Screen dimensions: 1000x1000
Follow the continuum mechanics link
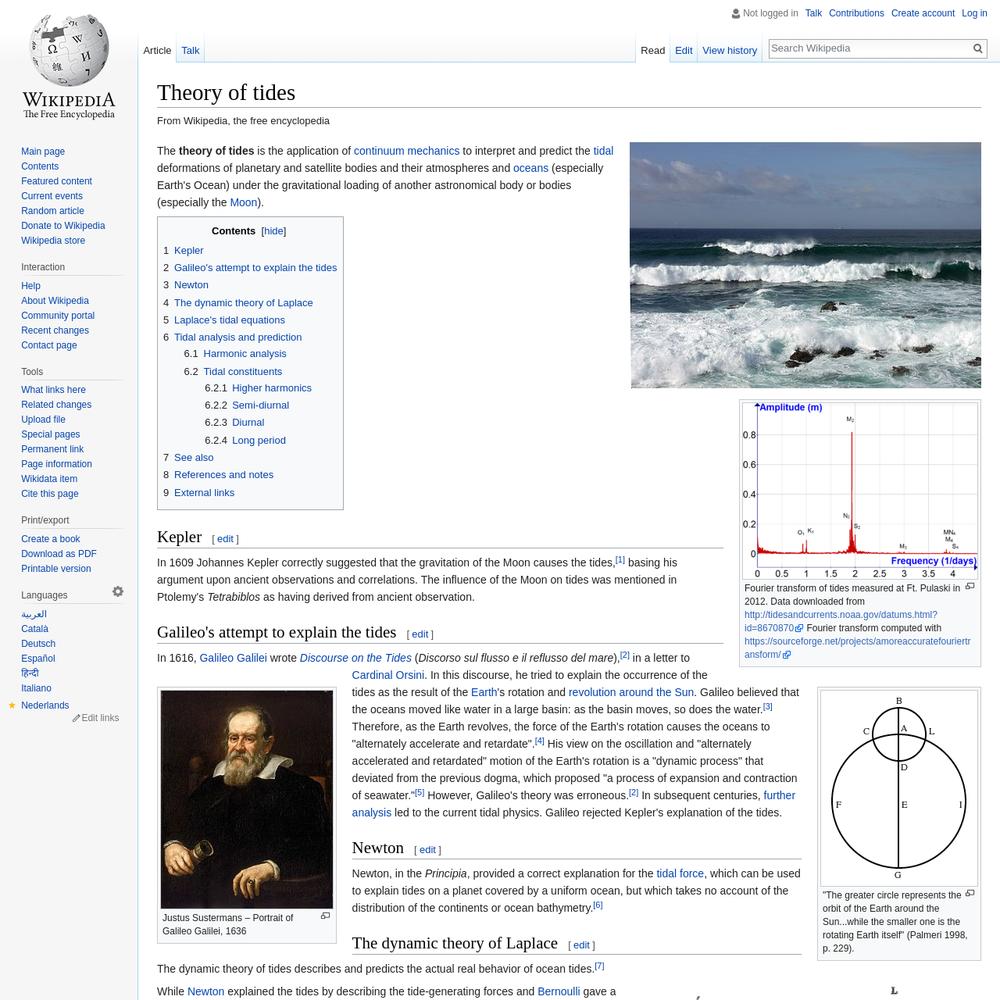coord(406,151)
